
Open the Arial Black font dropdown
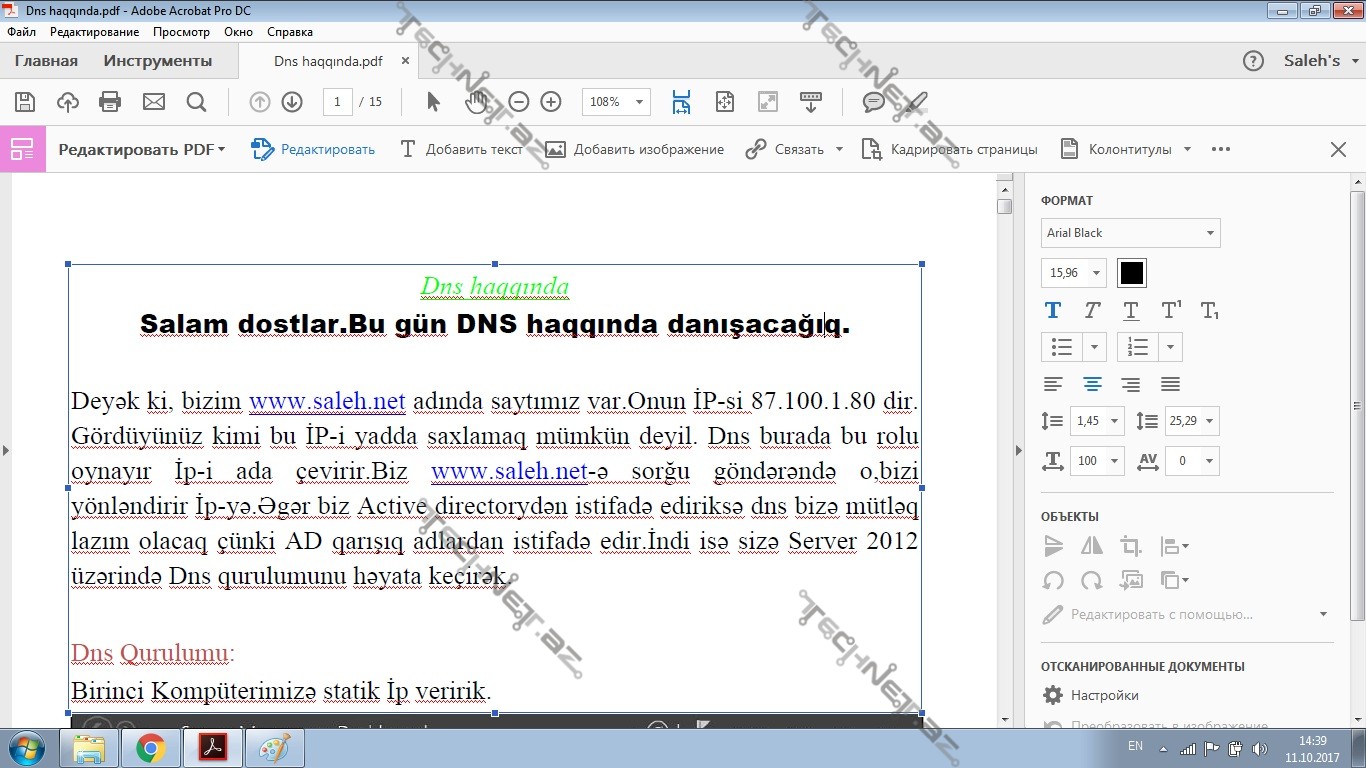(1130, 233)
